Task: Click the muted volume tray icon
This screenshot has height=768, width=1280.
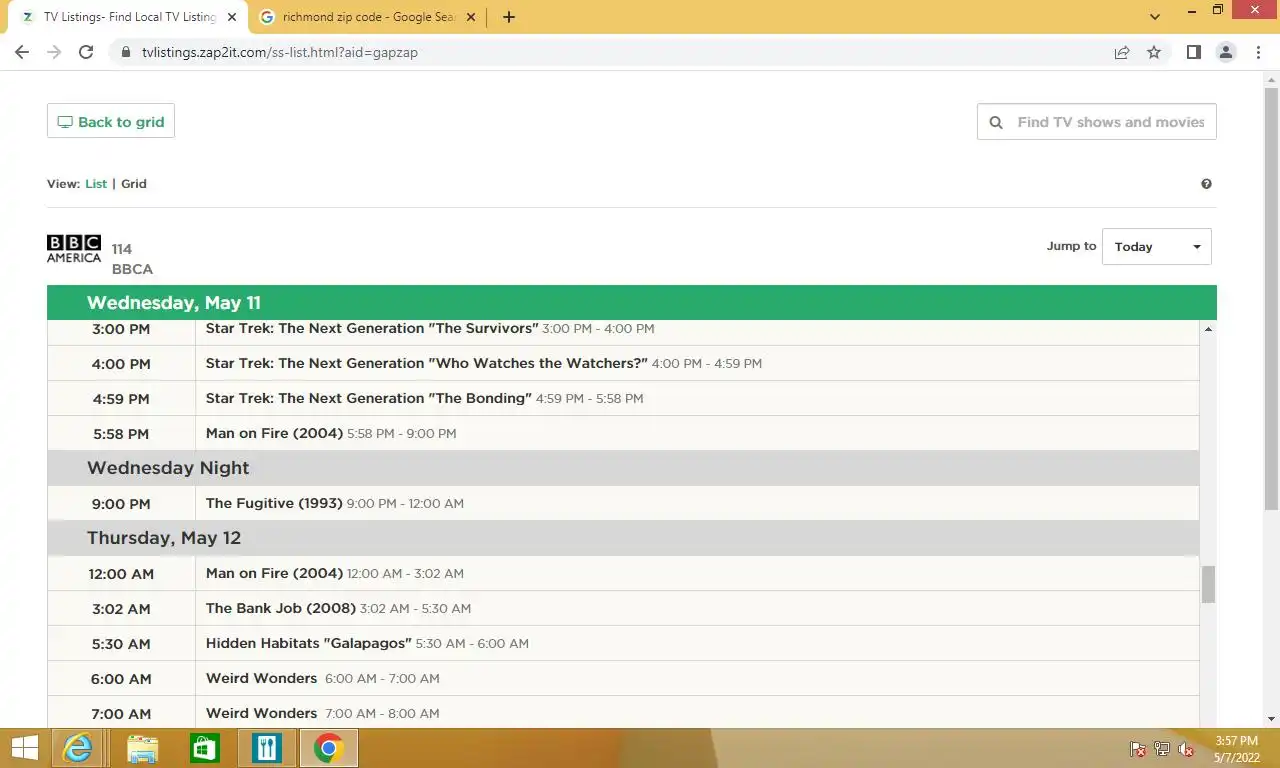Action: coord(1186,749)
